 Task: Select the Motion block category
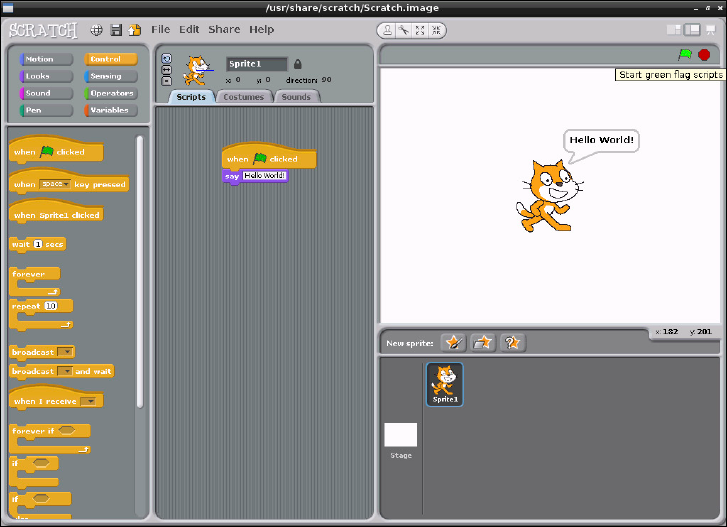coord(46,59)
